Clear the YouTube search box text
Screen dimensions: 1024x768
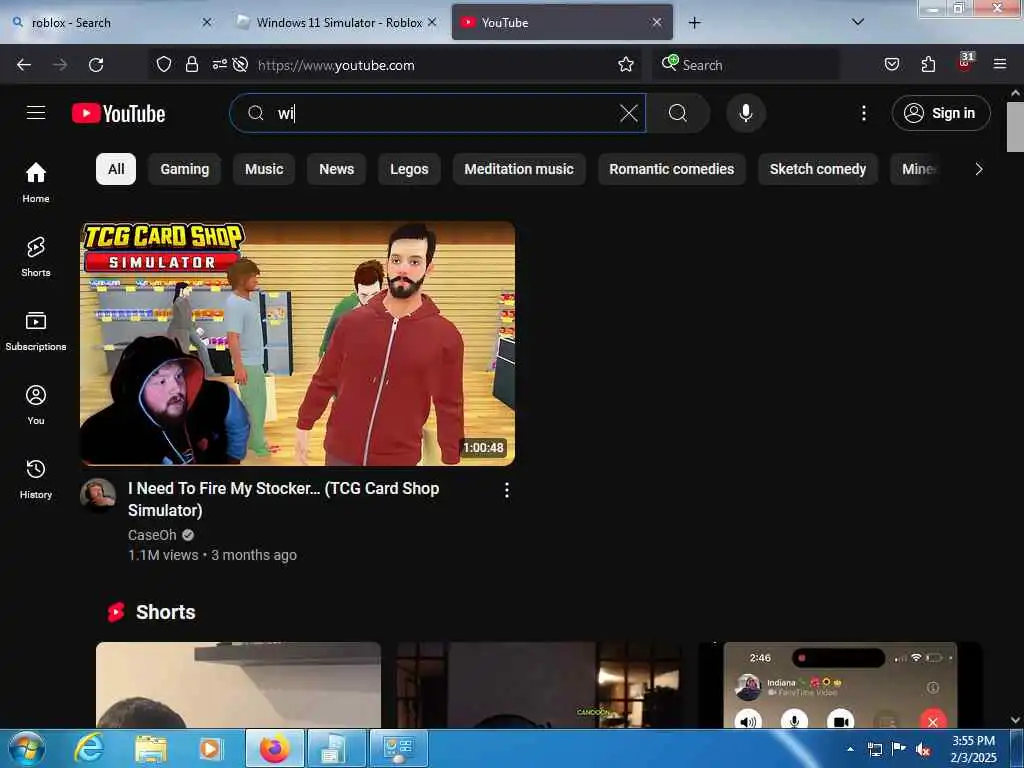pos(628,113)
